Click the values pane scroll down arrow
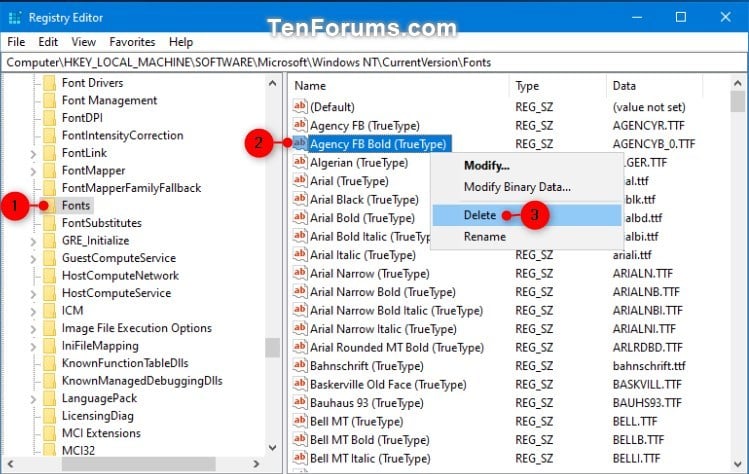This screenshot has height=474, width=749. [738, 464]
